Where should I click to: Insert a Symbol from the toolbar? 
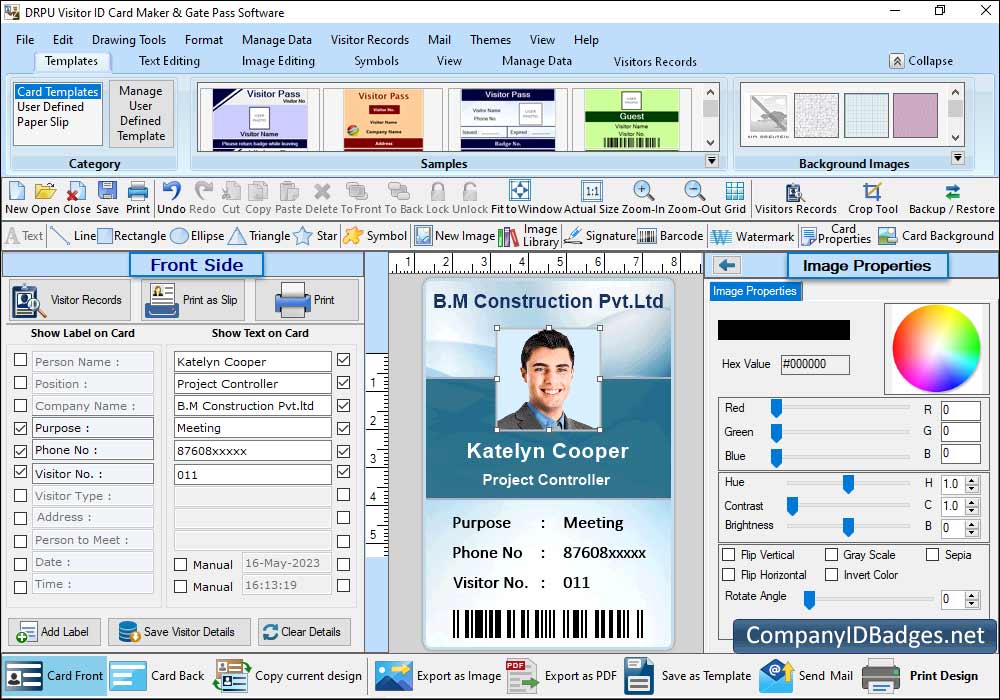click(x=375, y=236)
